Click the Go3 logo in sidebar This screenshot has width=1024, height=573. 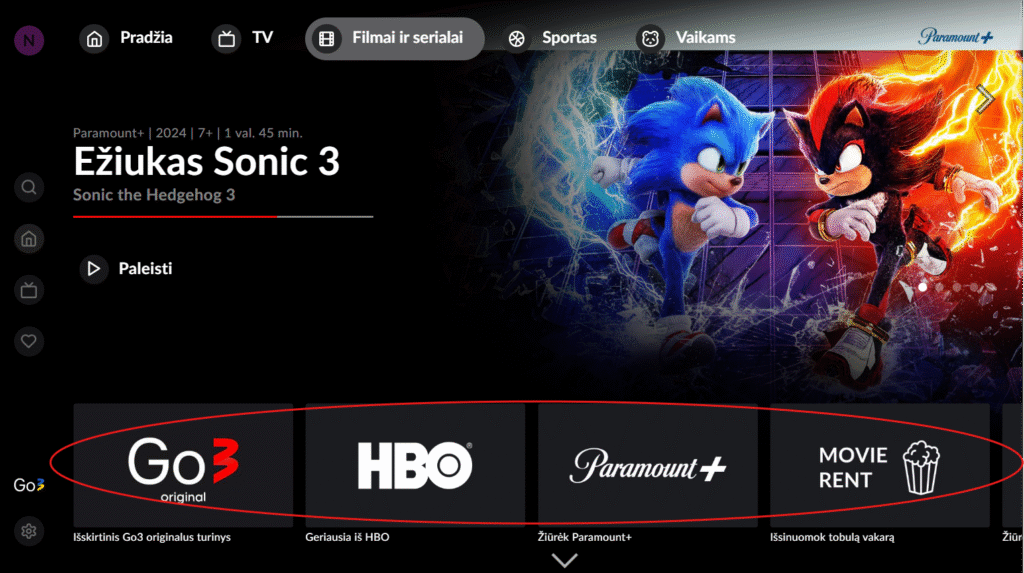(x=29, y=485)
